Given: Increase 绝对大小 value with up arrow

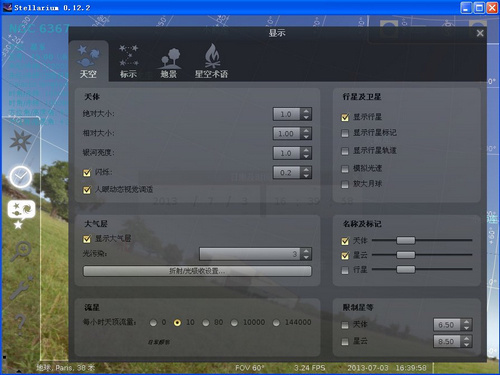Looking at the screenshot, I should pyautogui.click(x=306, y=111).
